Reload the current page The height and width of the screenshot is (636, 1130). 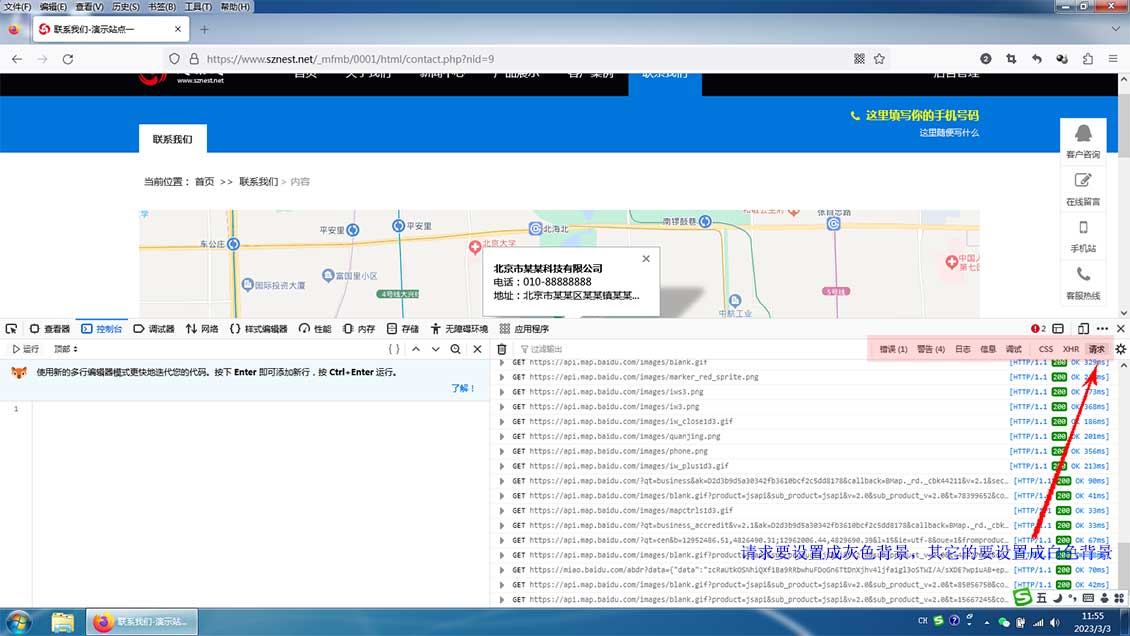coord(68,59)
